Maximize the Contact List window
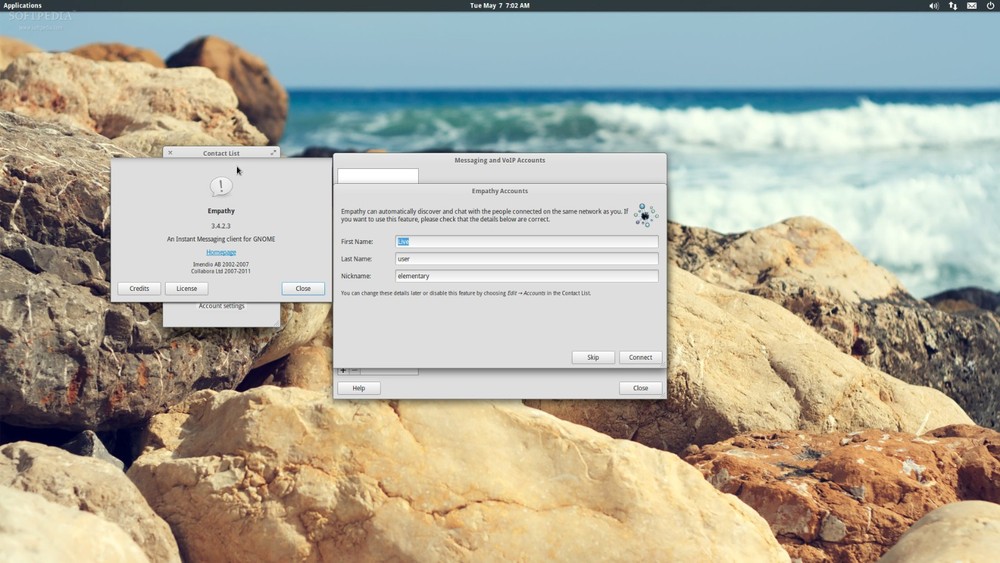Viewport: 1000px width, 563px height. pyautogui.click(x=273, y=152)
